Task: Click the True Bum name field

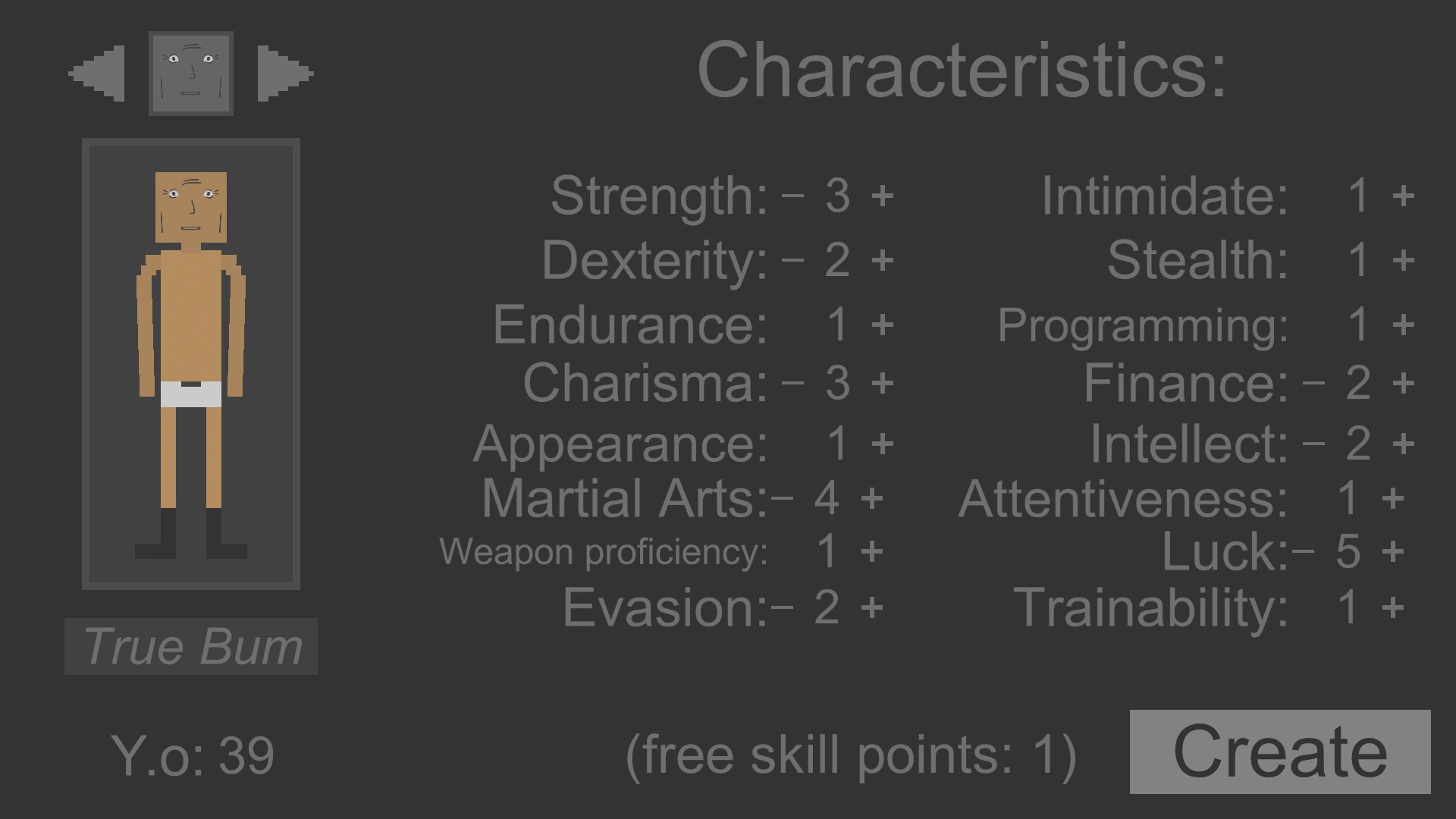Action: tap(191, 647)
